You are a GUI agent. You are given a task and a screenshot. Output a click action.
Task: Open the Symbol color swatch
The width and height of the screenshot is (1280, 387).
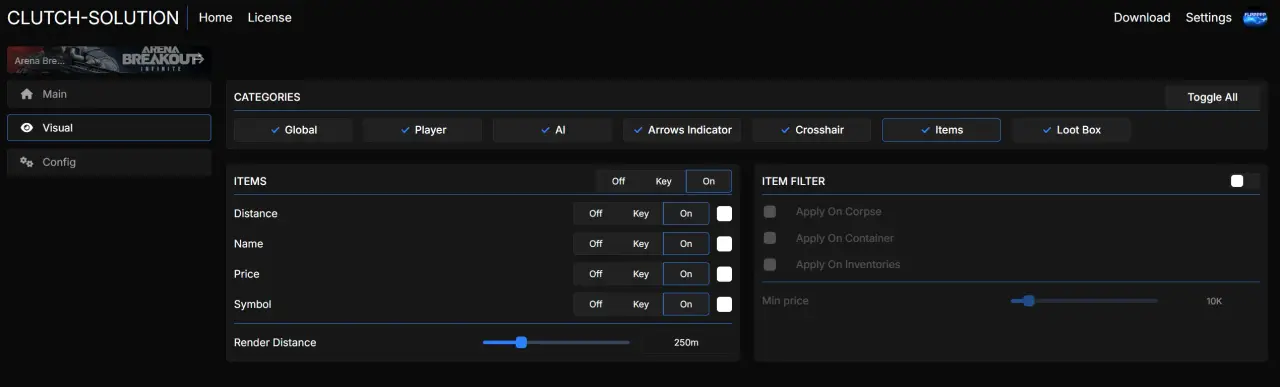coord(724,304)
